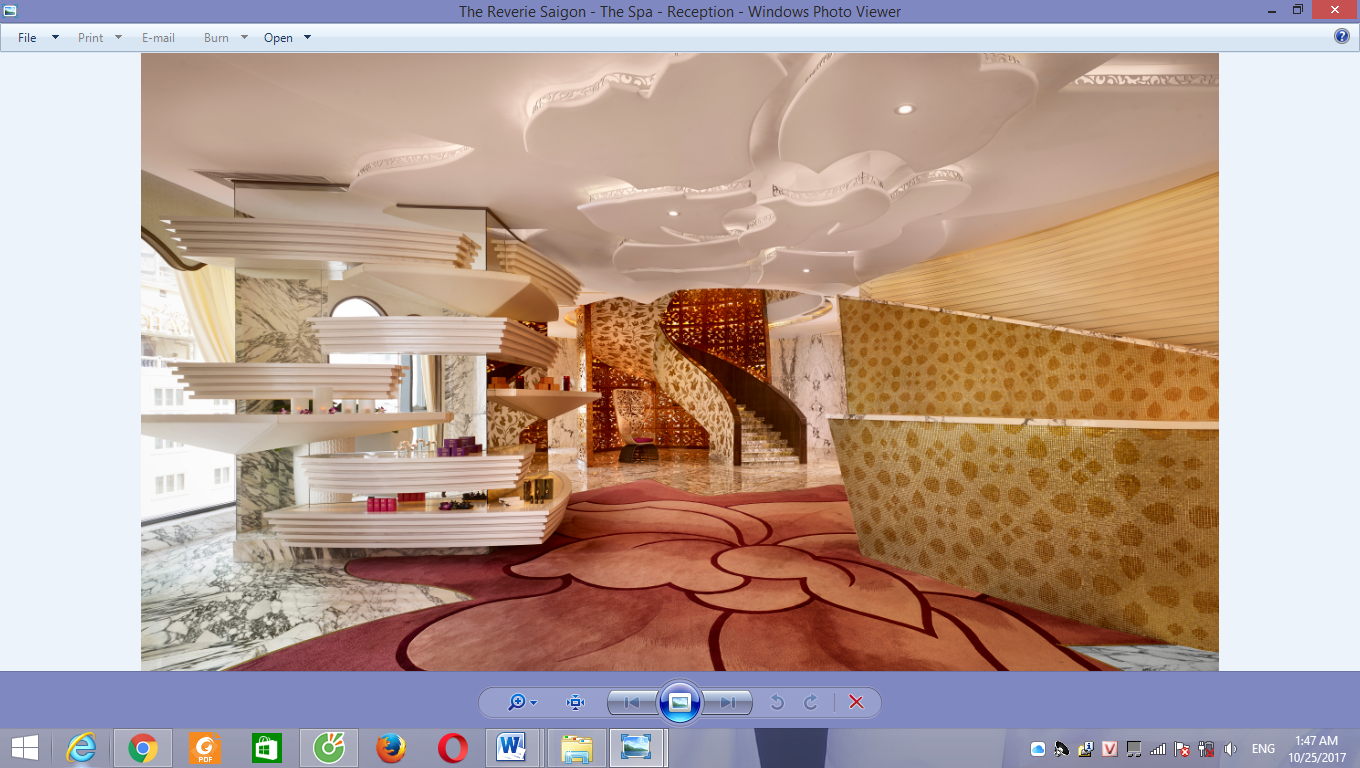Open the Print menu
1360x768 pixels.
[100, 38]
